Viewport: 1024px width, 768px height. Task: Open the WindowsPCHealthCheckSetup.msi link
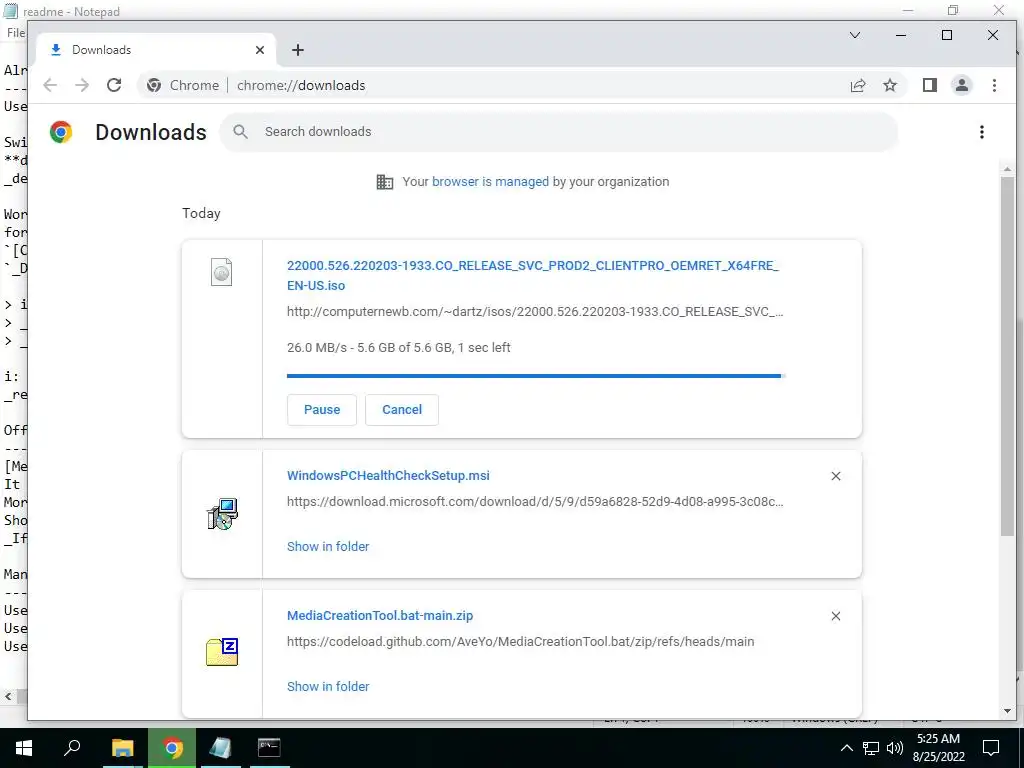[388, 475]
